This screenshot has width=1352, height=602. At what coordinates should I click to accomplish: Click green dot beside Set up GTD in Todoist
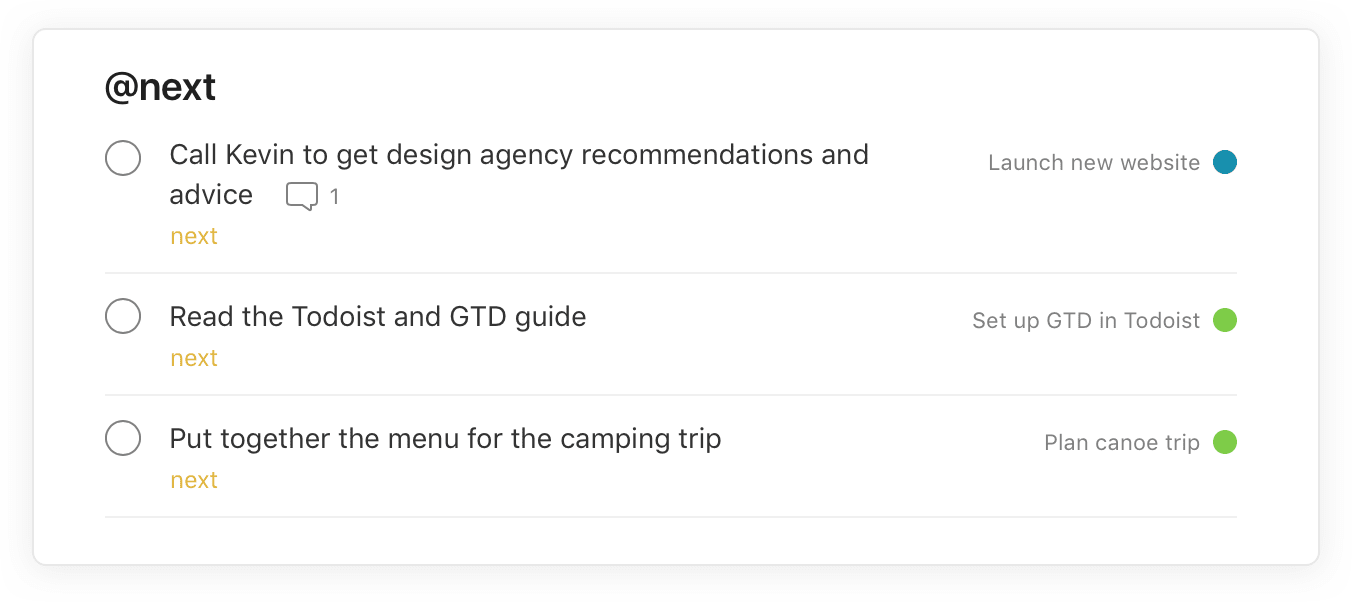1224,320
